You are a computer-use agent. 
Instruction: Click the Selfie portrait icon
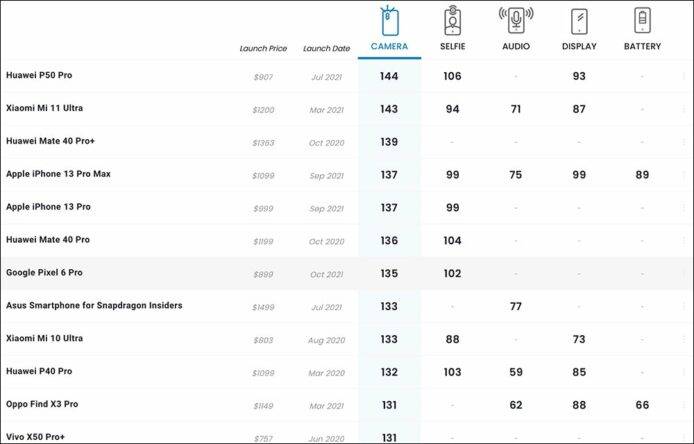click(453, 22)
